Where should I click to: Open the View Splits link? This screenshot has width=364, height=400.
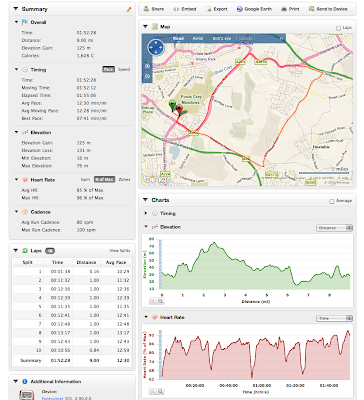[x=120, y=251]
